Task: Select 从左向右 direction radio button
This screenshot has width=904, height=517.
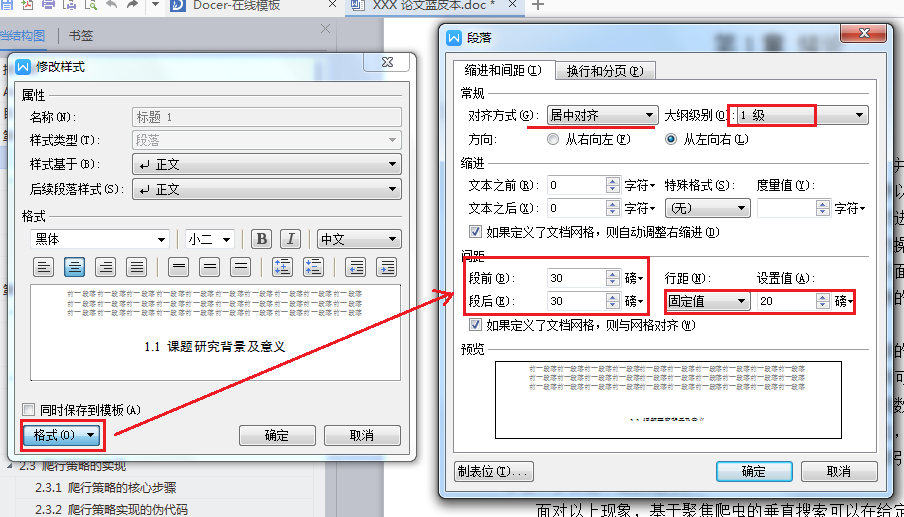Action: click(671, 139)
